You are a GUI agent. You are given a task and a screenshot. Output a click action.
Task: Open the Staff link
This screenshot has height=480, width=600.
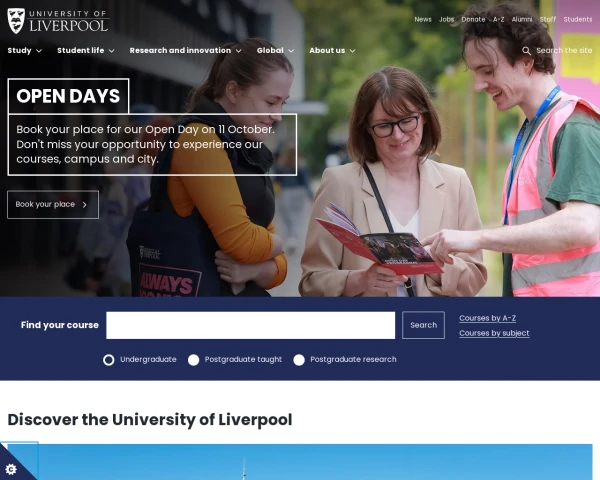(548, 20)
